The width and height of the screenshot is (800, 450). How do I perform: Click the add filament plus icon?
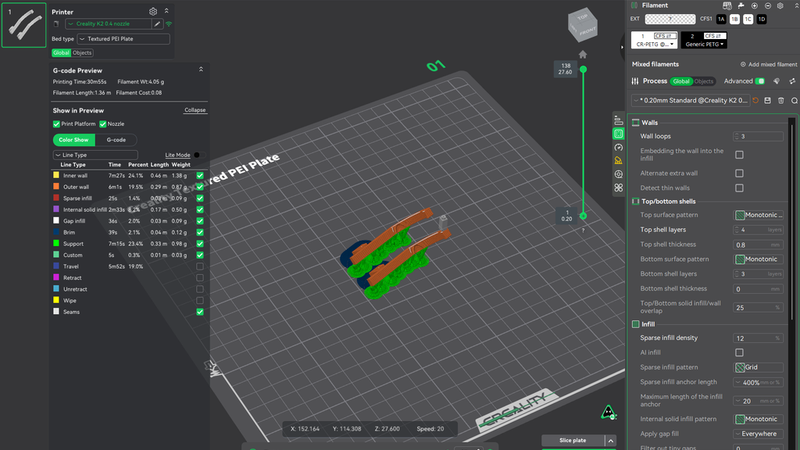point(754,6)
